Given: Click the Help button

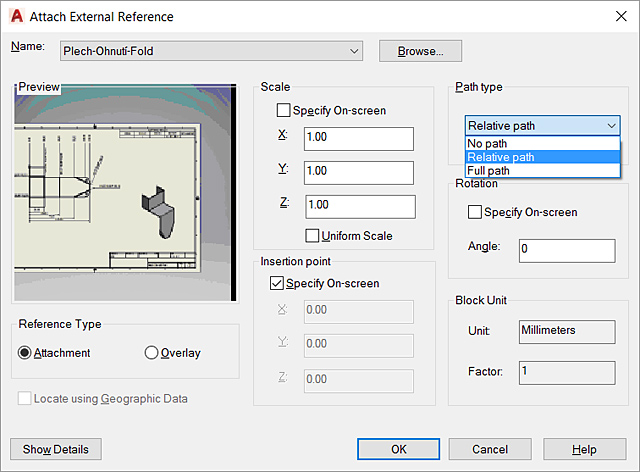Looking at the screenshot, I should (x=584, y=449).
